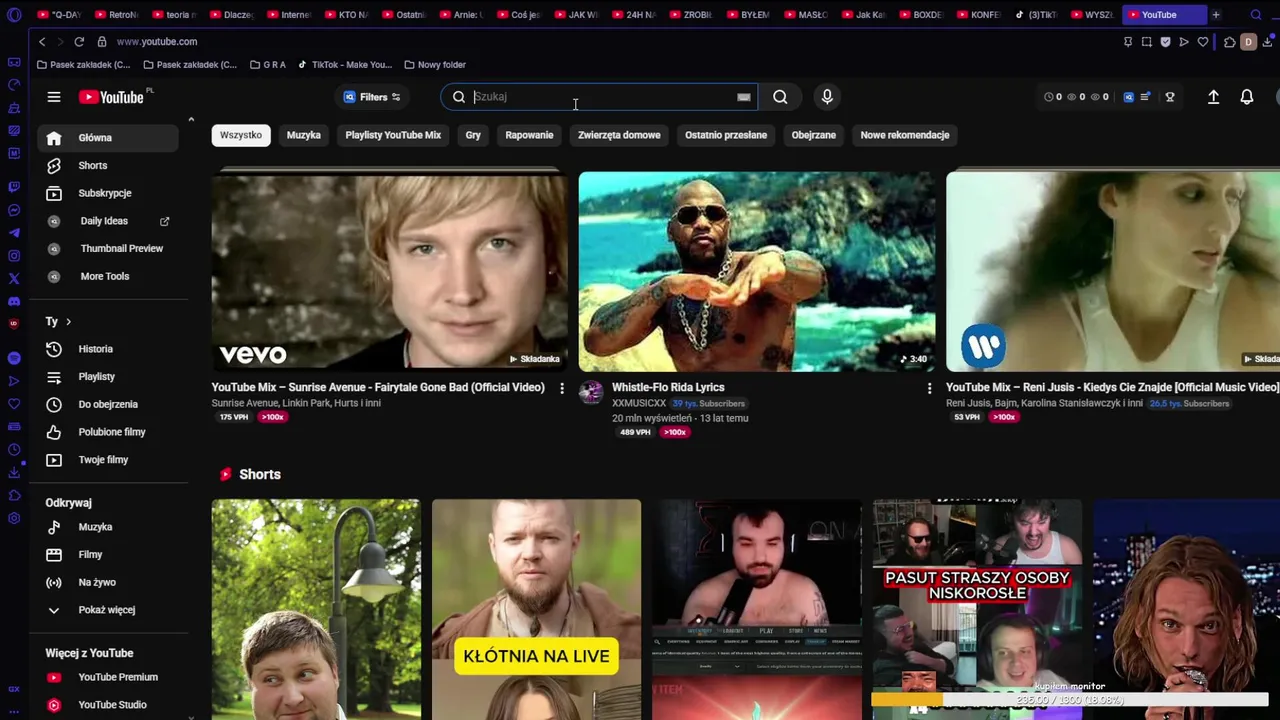
Task: Switch to the BOXDE browser tab
Action: click(922, 15)
